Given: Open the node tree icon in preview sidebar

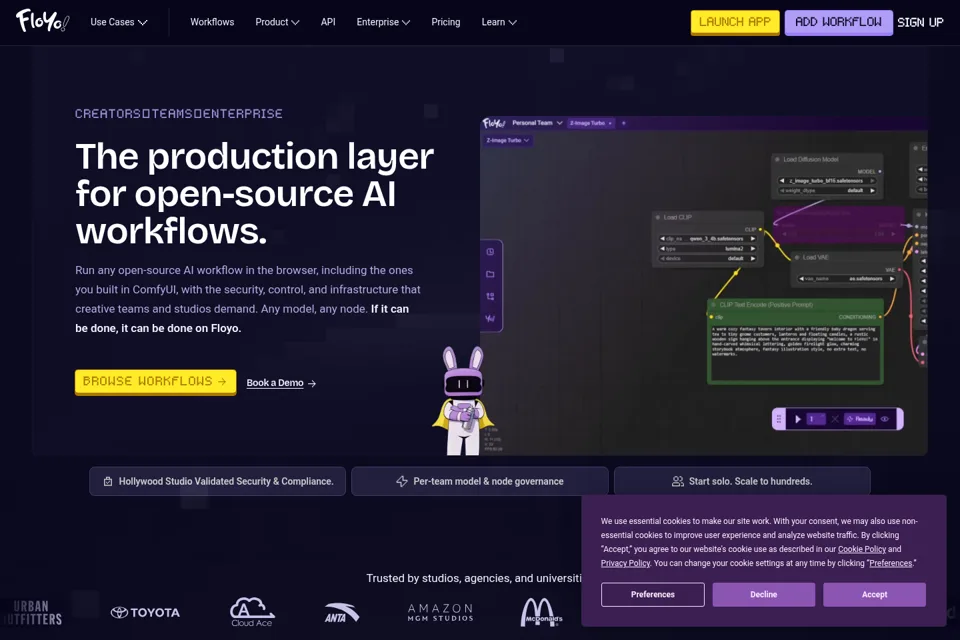Looking at the screenshot, I should point(490,296).
